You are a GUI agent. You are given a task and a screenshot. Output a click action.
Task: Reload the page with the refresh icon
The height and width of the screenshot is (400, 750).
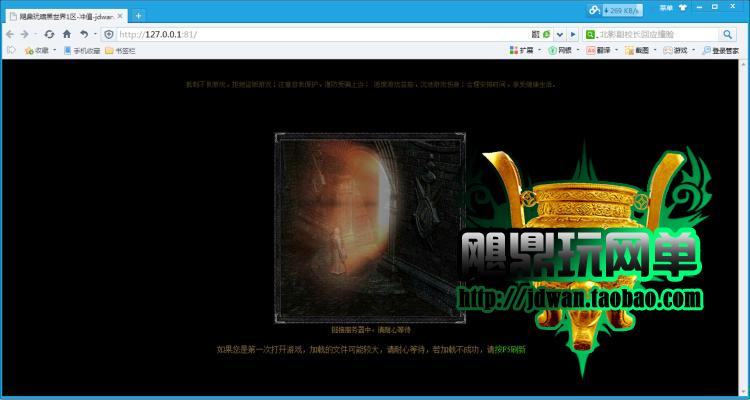[x=48, y=34]
